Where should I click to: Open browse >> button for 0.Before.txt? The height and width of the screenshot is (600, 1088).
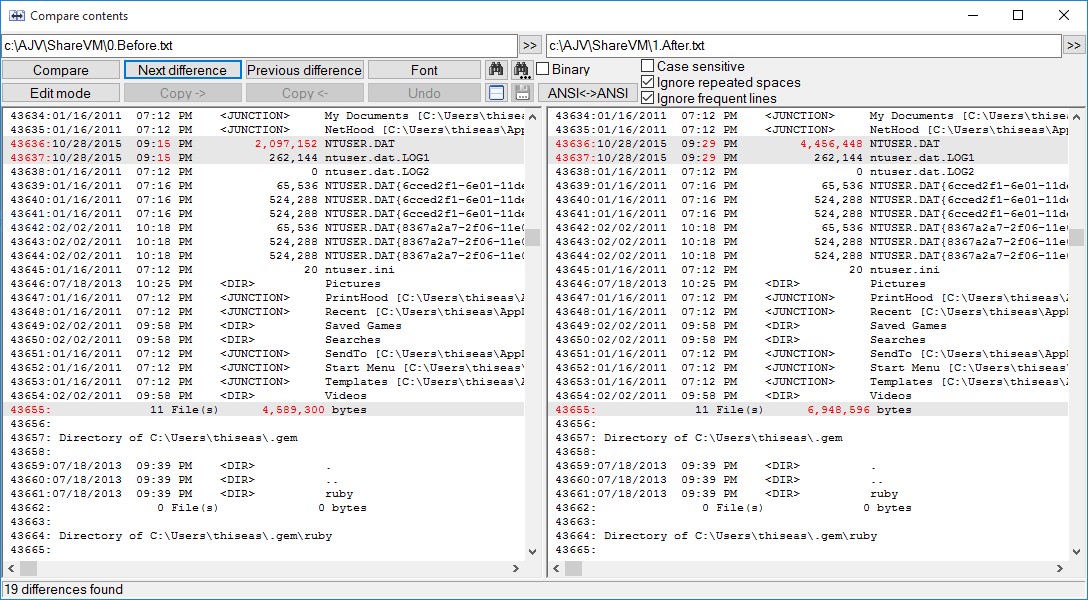tap(530, 46)
